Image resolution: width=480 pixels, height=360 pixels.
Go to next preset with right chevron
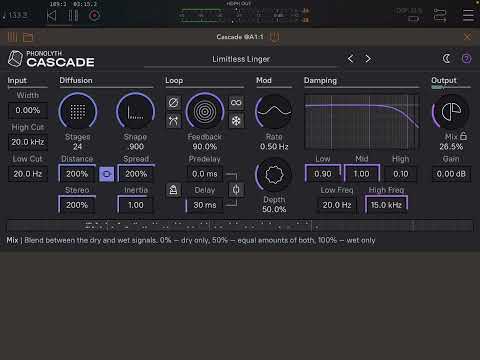coord(368,59)
